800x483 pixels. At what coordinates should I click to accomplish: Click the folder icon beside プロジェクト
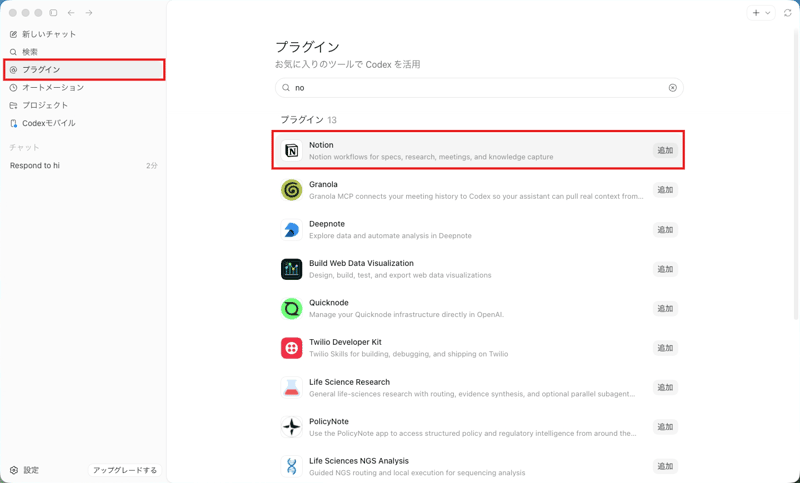(x=13, y=105)
